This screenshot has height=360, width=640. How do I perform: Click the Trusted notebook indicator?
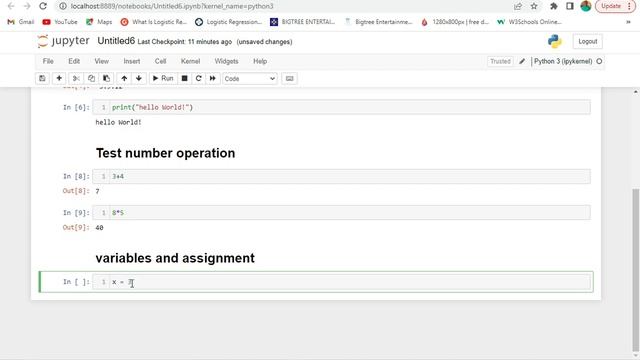[500, 61]
